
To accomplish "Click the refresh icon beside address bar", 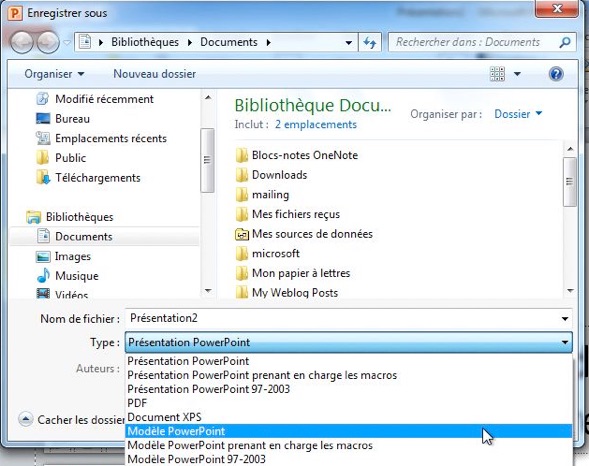I will point(370,42).
